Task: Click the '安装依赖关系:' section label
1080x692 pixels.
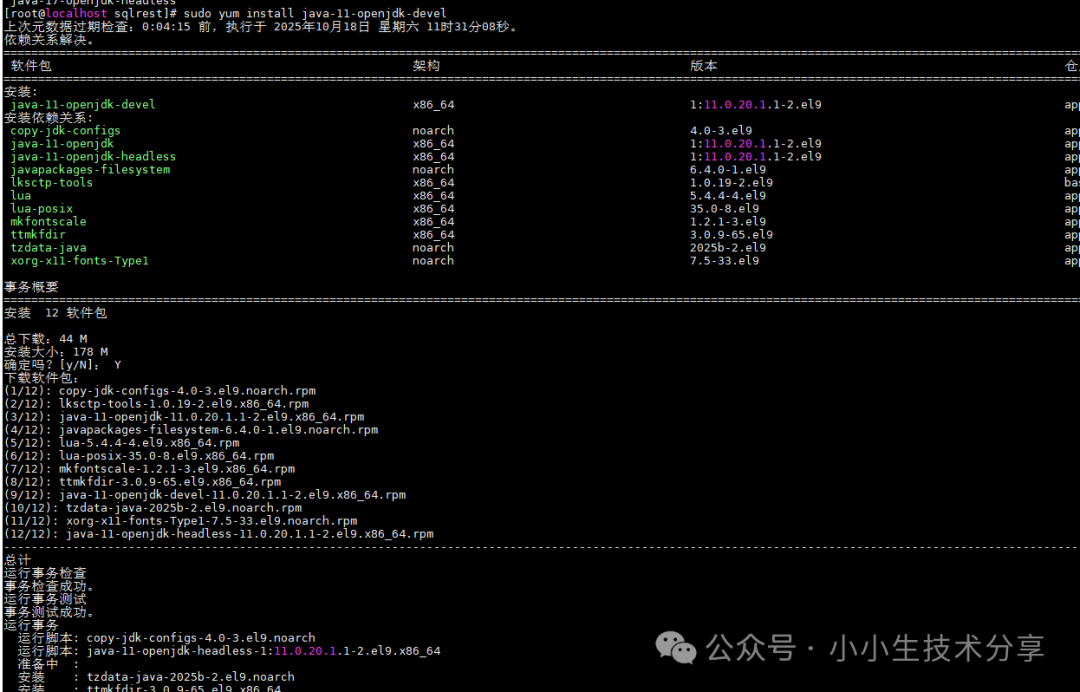Action: point(48,118)
